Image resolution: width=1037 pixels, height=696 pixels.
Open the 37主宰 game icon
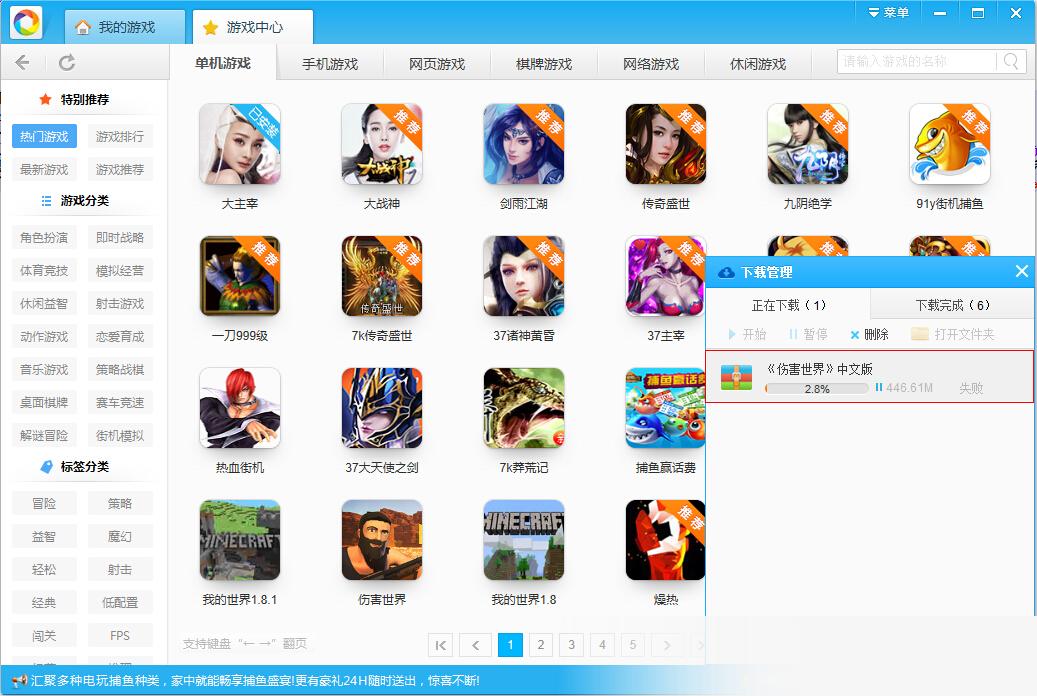click(x=665, y=276)
